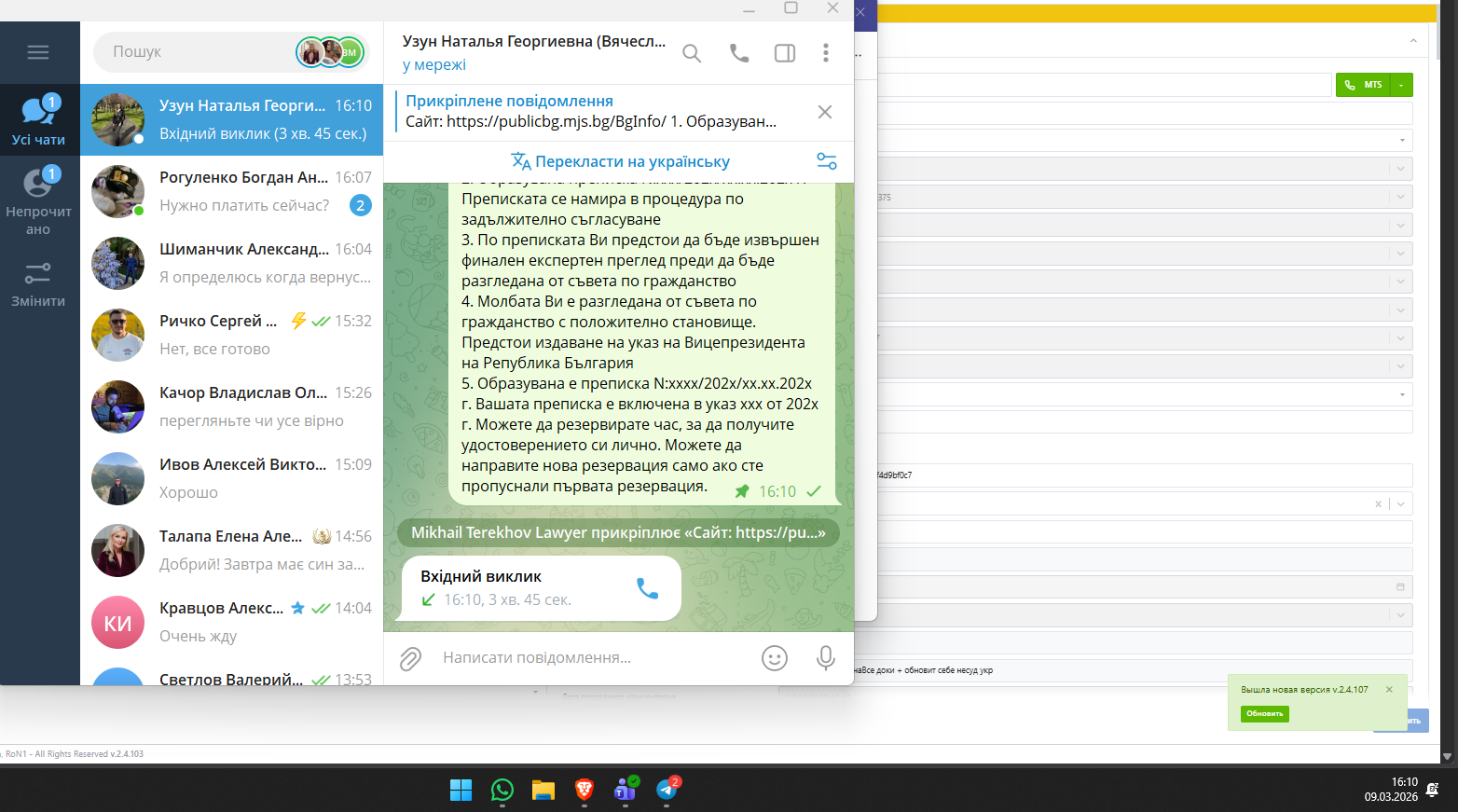
Task: Hide the pinned message bar
Action: [825, 112]
